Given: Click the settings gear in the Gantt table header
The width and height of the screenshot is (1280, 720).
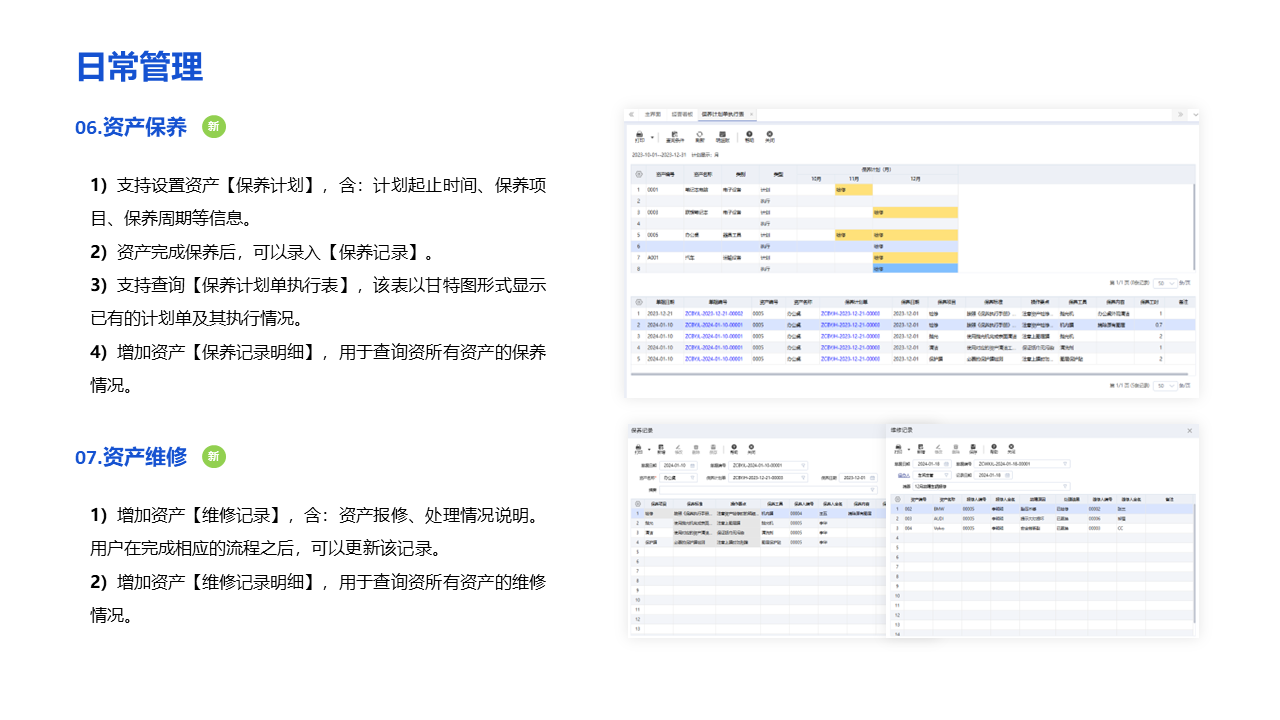Looking at the screenshot, I should click(x=639, y=174).
